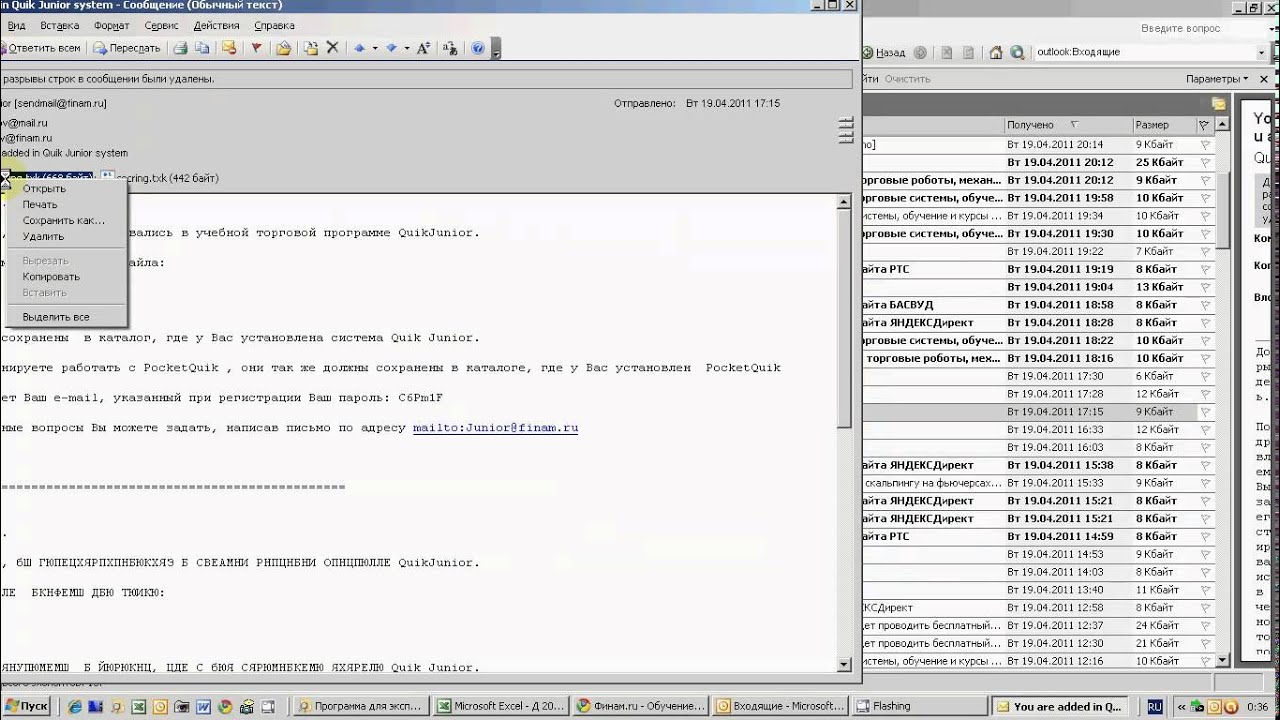The height and width of the screenshot is (720, 1280).
Task: Click the encoding/translate icon in message toolbar
Action: tap(450, 48)
